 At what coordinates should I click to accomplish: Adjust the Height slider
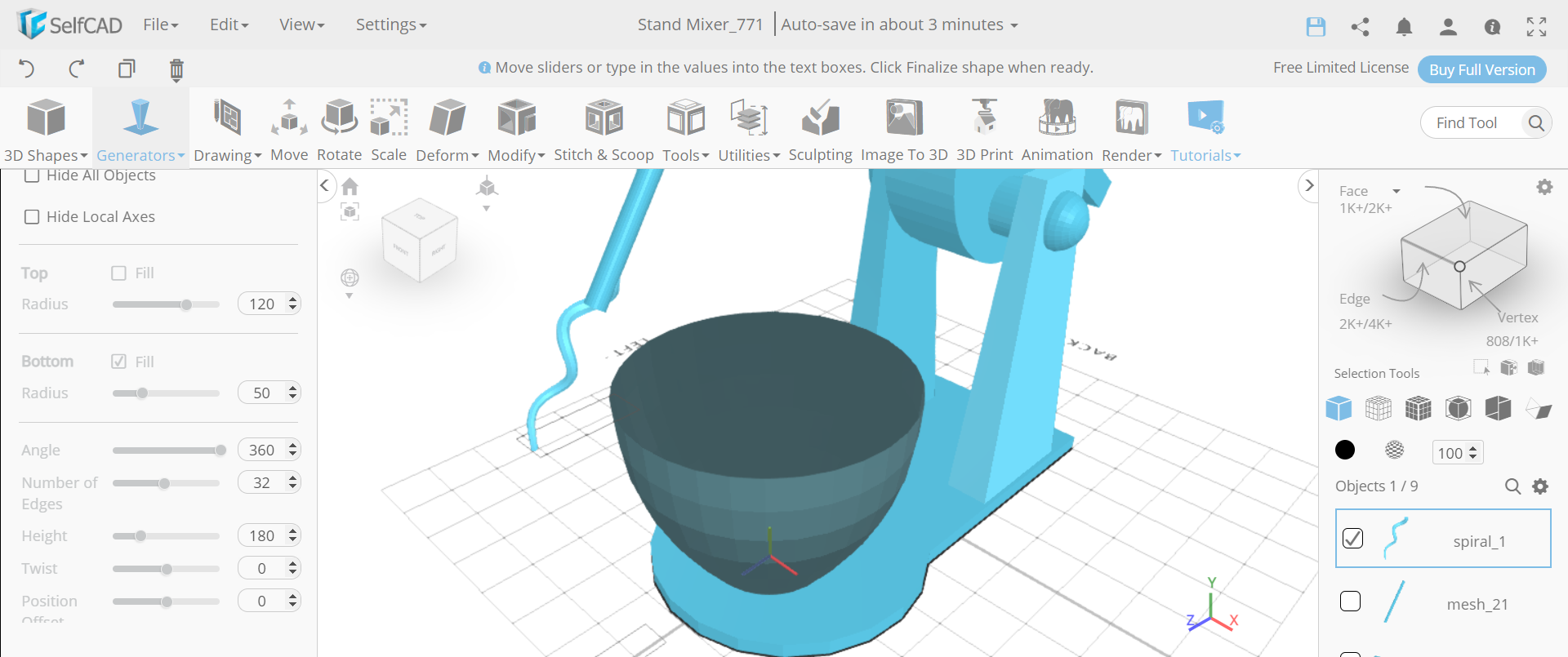tap(166, 536)
